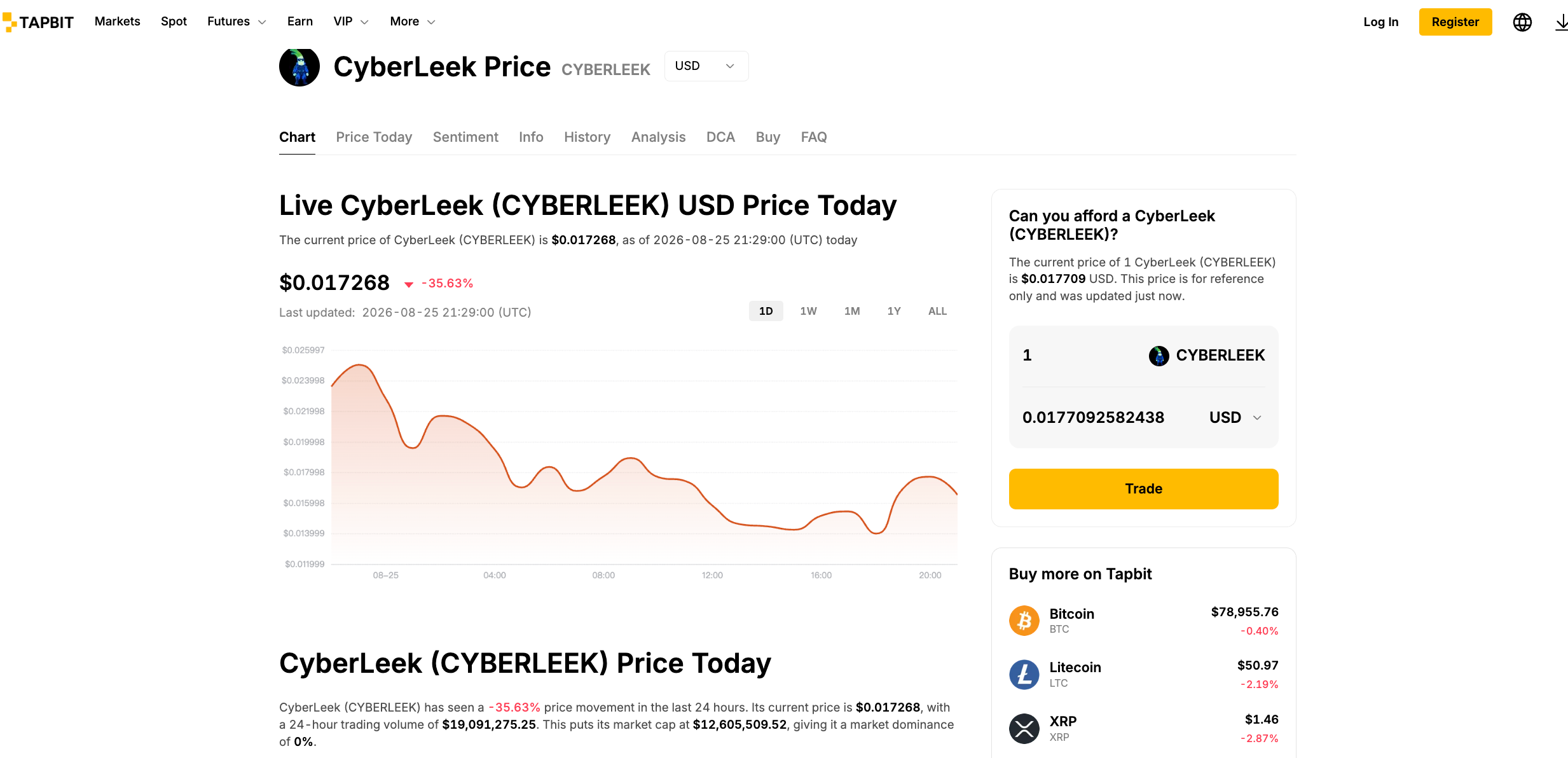Viewport: 1568px width, 758px height.
Task: Click the XRP black coin icon
Action: [x=1024, y=728]
